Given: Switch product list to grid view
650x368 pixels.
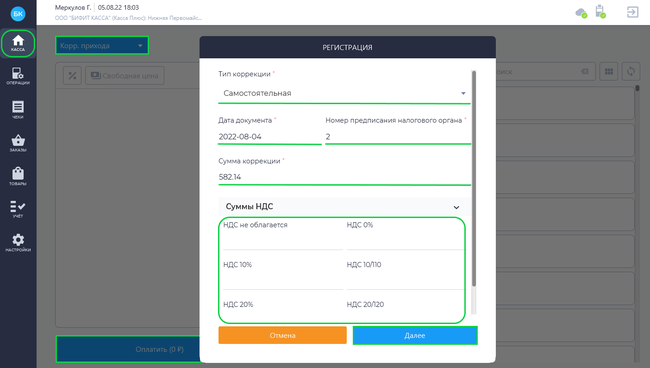Looking at the screenshot, I should pyautogui.click(x=609, y=72).
